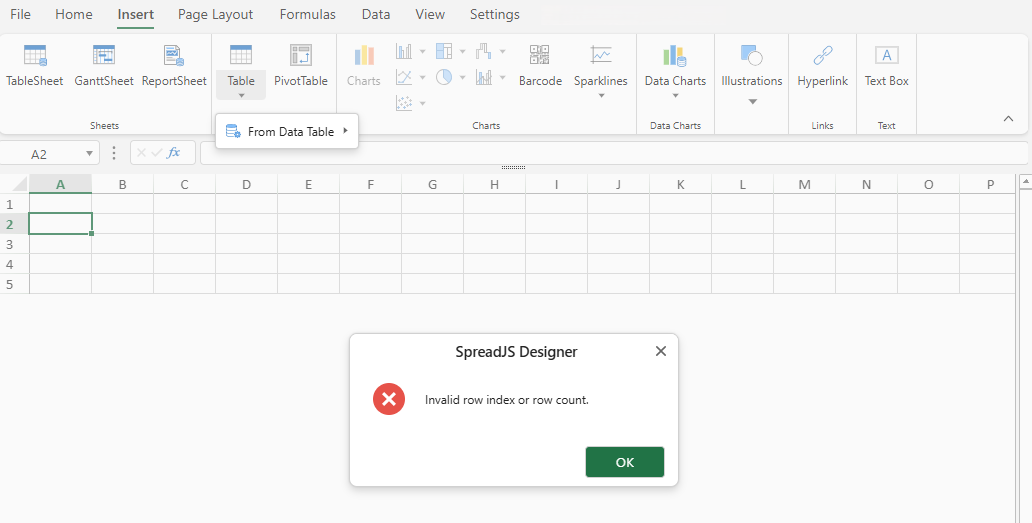Expand the Data Charts dropdown arrow
This screenshot has height=523, width=1032.
(x=675, y=95)
